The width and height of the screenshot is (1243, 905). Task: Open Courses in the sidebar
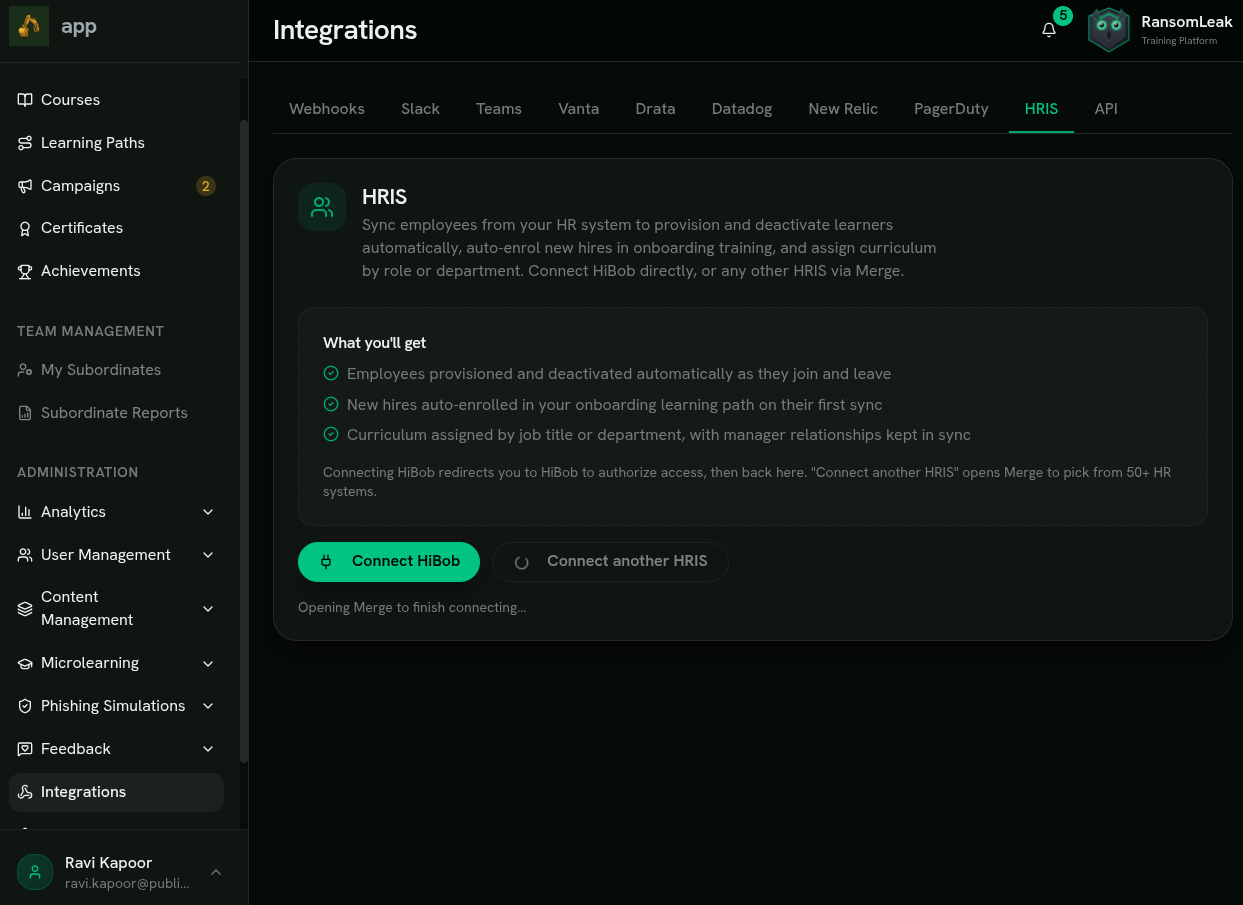[116, 100]
